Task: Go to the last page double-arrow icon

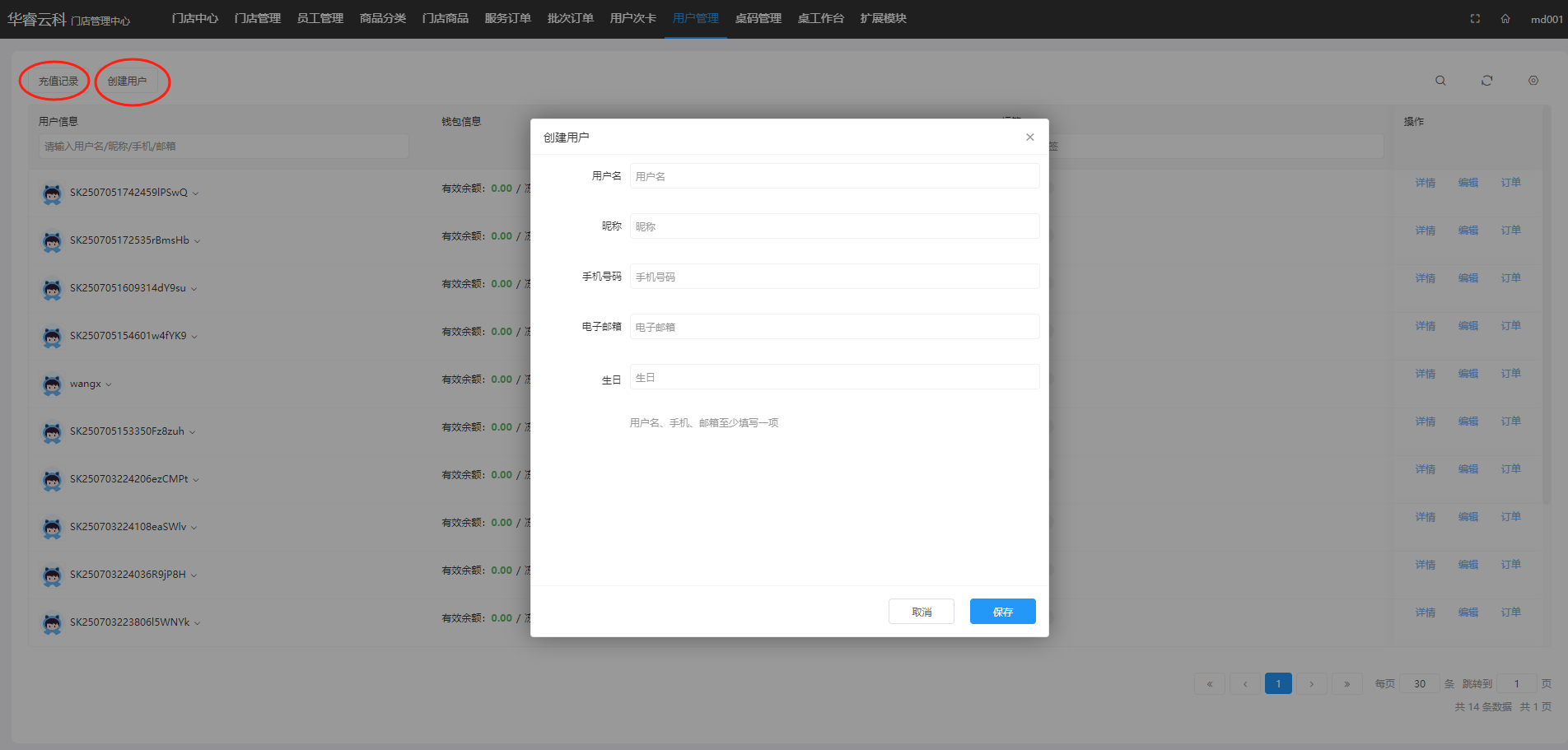Action: point(1346,684)
